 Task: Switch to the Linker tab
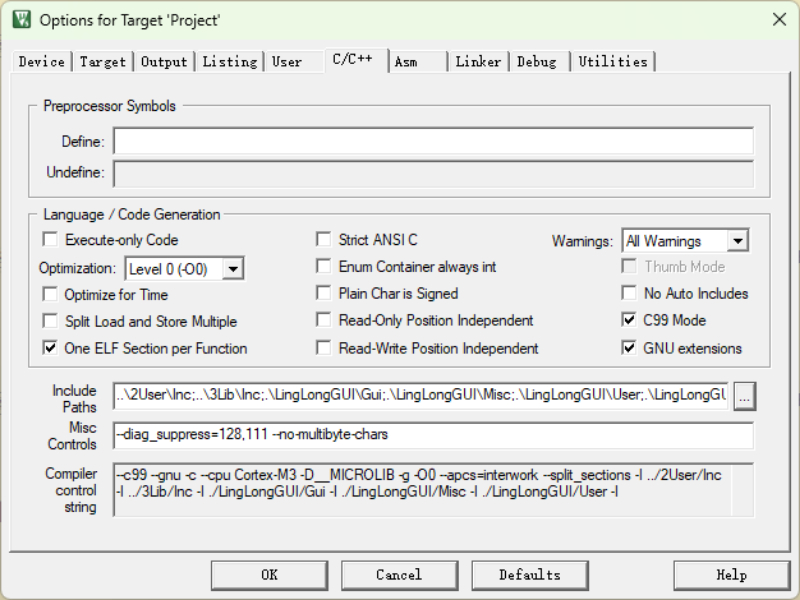pos(478,62)
